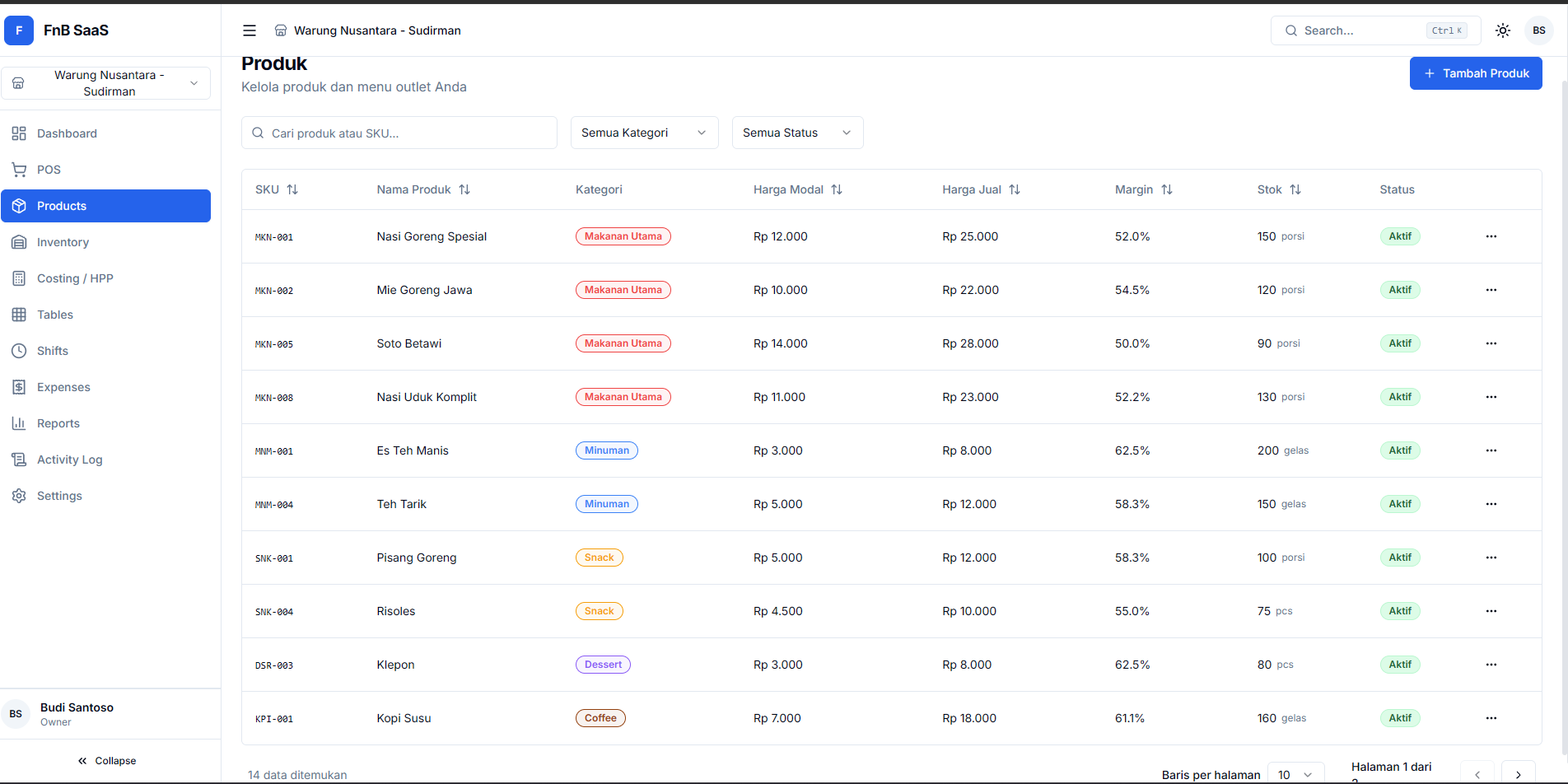This screenshot has width=1568, height=784.
Task: Sort products by Stok column
Action: 1279,189
